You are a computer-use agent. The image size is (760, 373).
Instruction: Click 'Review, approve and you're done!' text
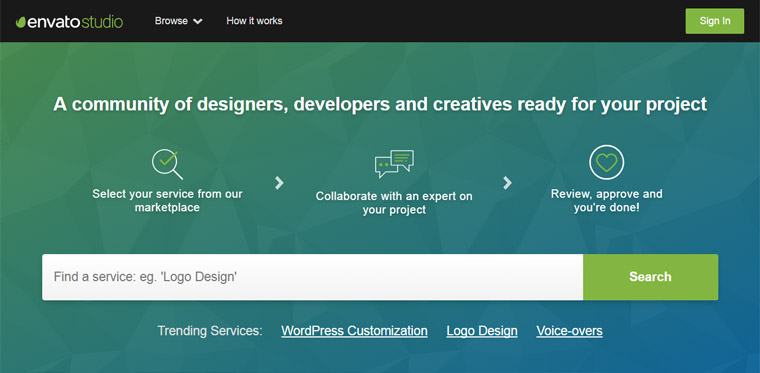pos(606,202)
